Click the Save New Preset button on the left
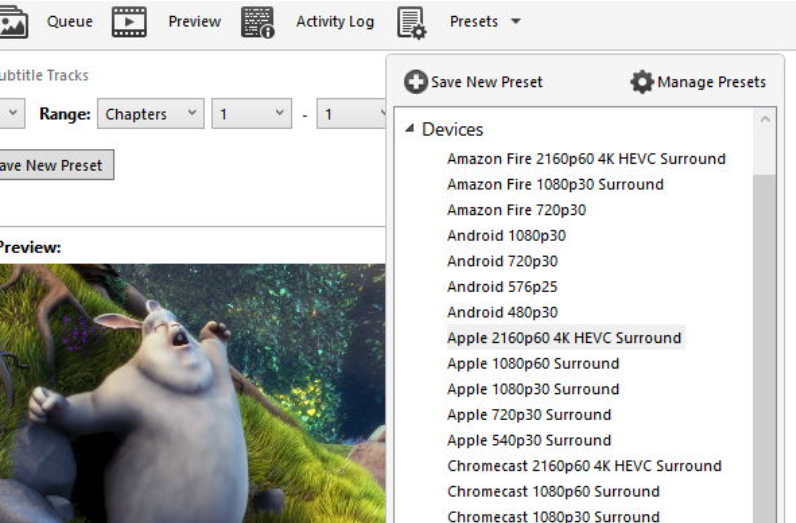This screenshot has width=796, height=523. tap(56, 165)
